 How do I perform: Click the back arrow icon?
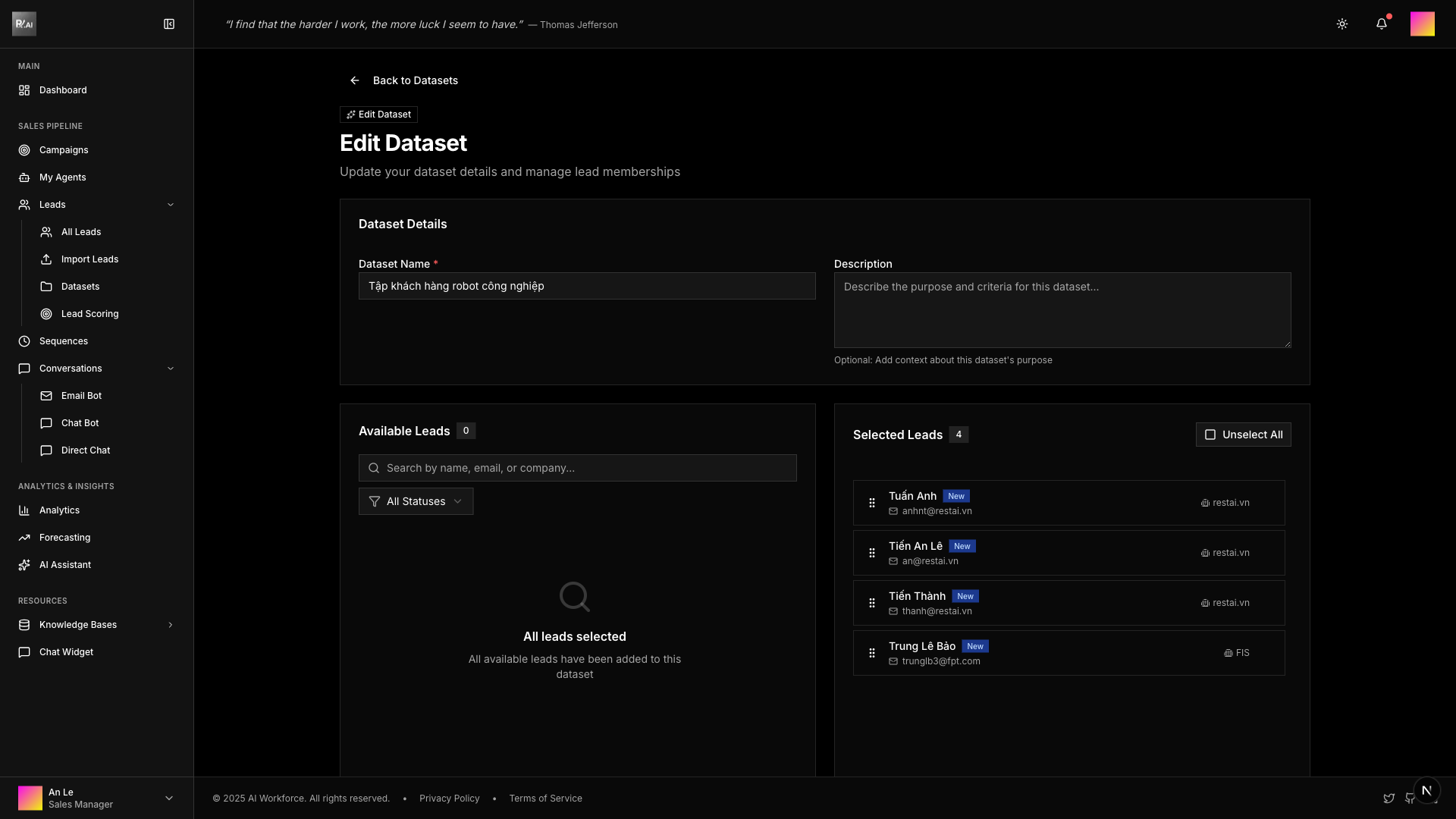tap(355, 80)
